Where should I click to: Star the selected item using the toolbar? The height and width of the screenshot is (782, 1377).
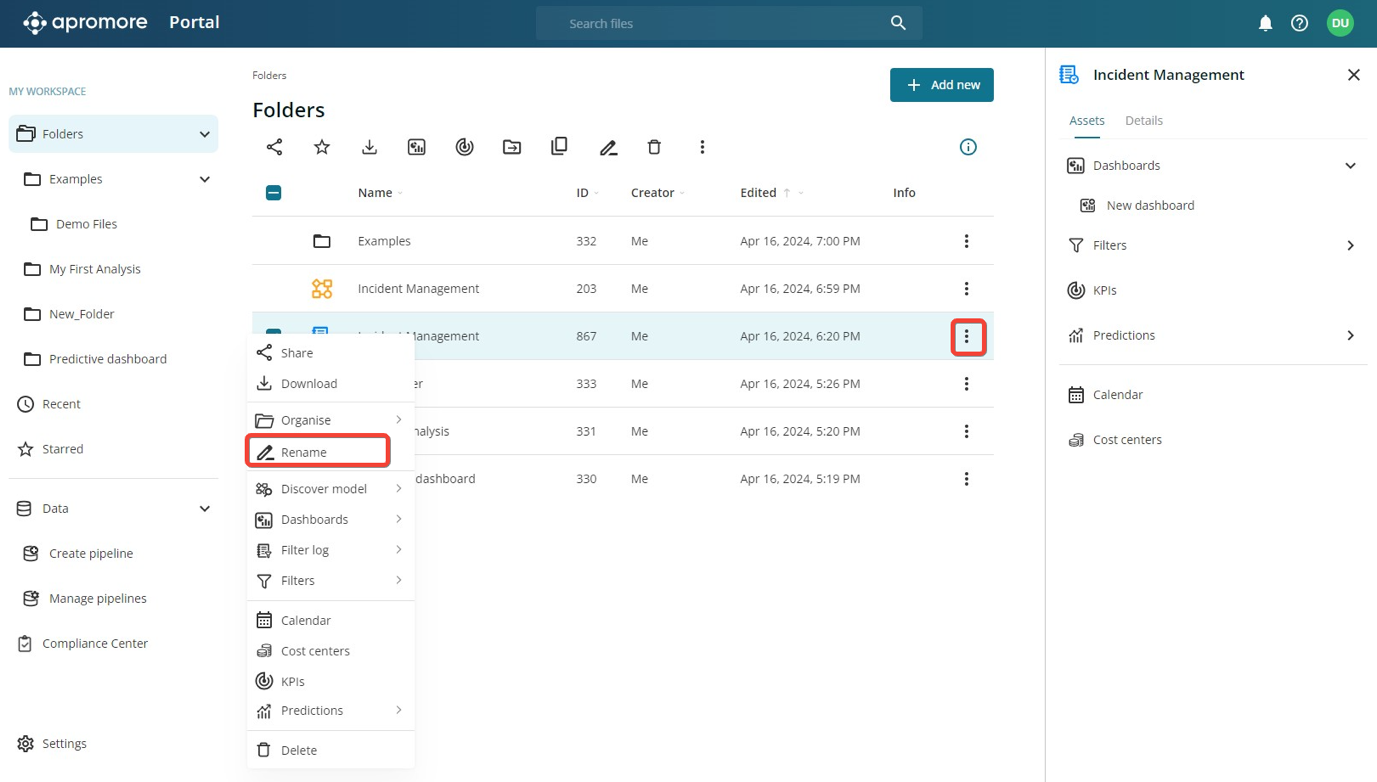coord(322,147)
